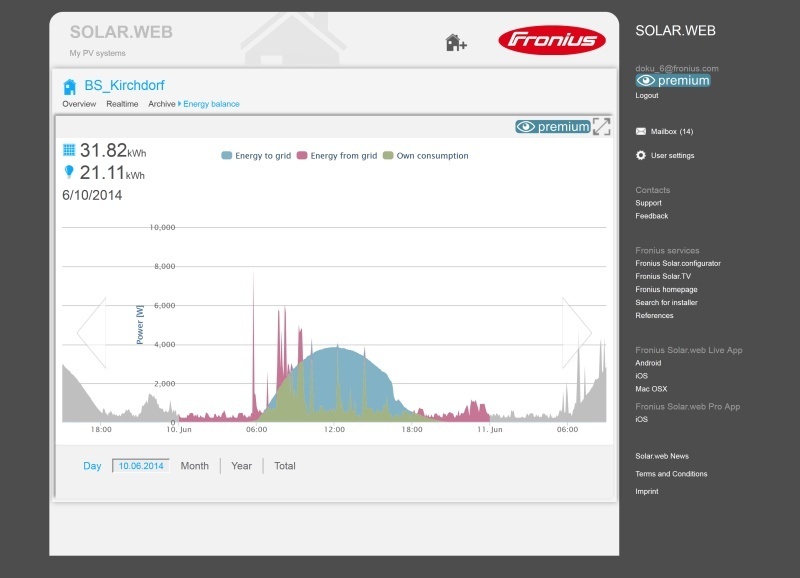Click the Fronius logo

[x=552, y=40]
